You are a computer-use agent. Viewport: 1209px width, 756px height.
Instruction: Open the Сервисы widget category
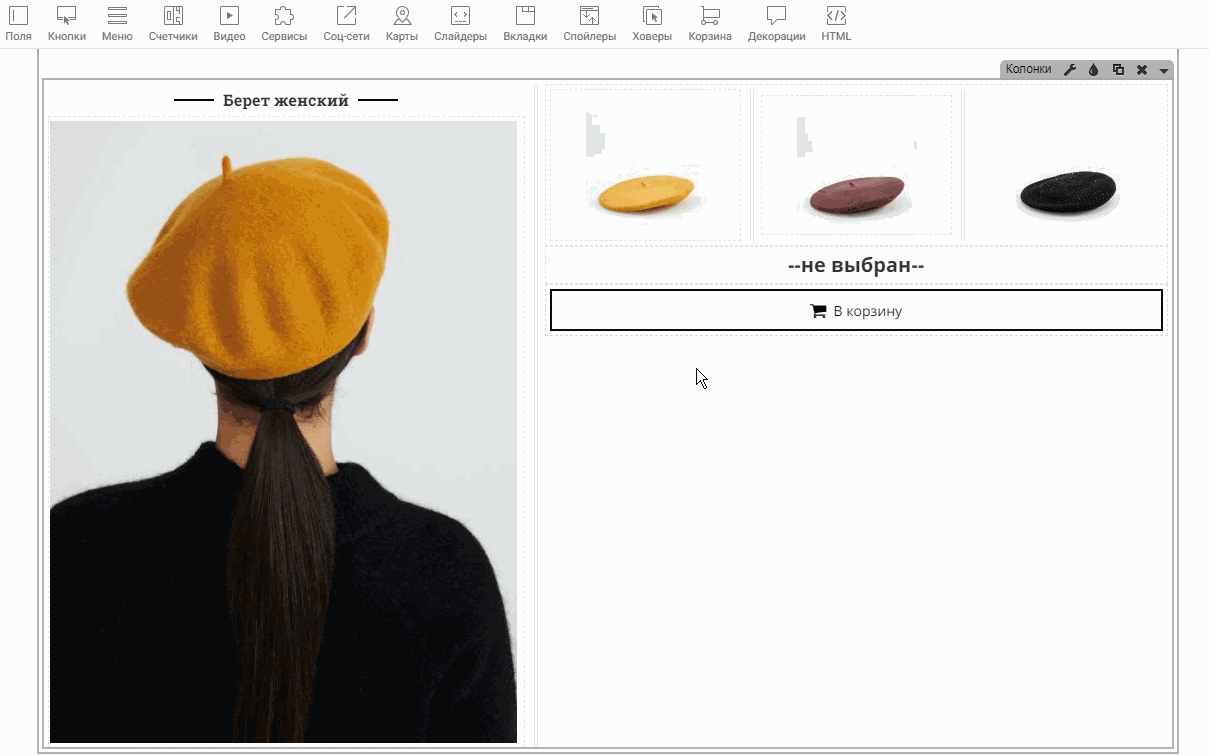point(284,23)
